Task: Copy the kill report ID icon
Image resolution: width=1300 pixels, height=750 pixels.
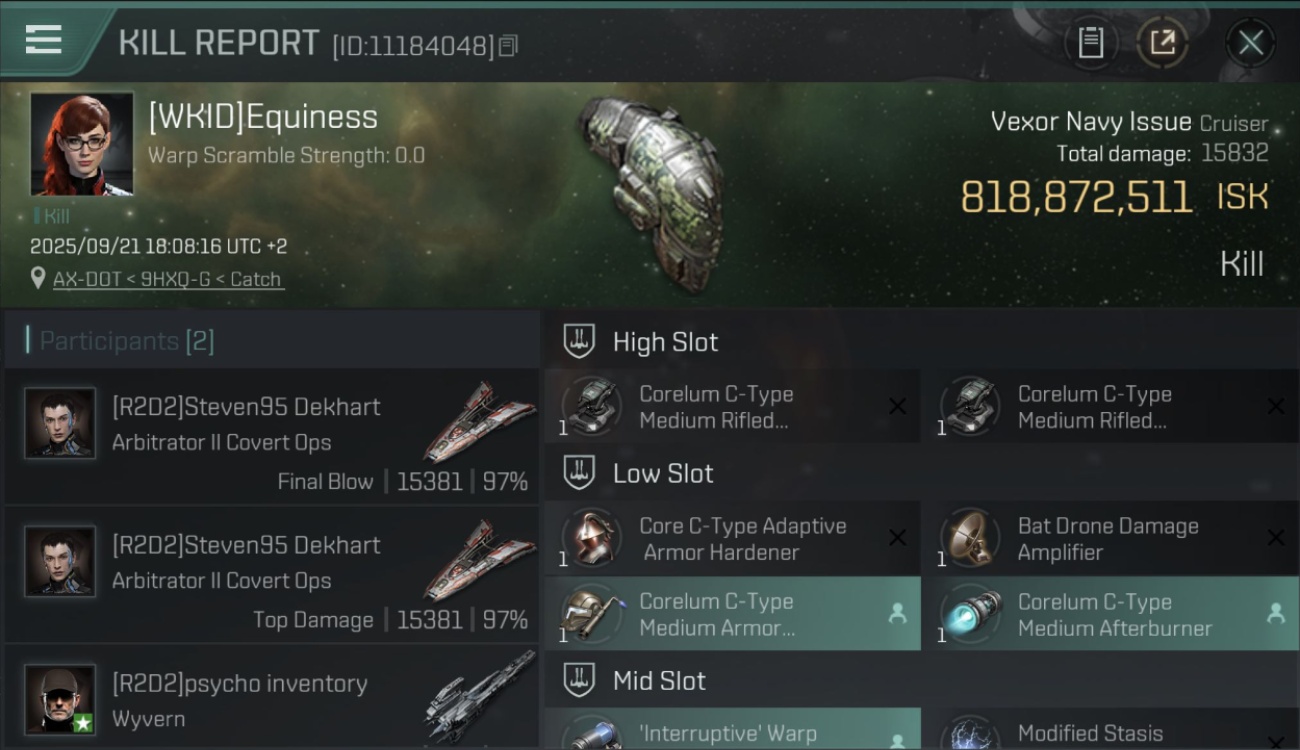Action: (508, 46)
